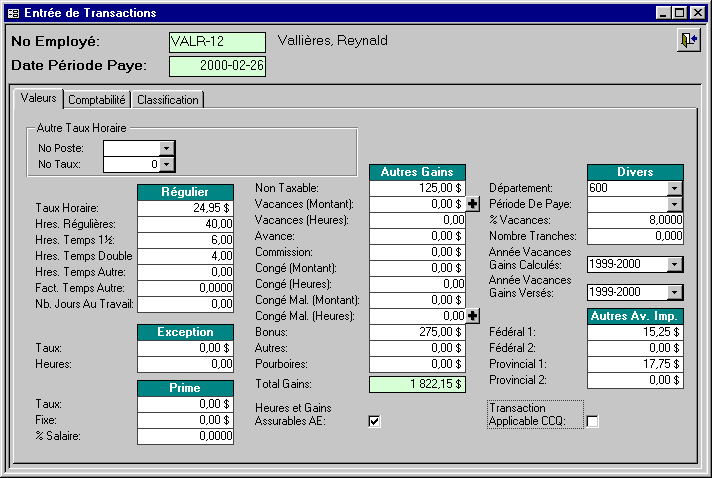
Task: Click the Vacances (Heures) field
Action: 417,220
